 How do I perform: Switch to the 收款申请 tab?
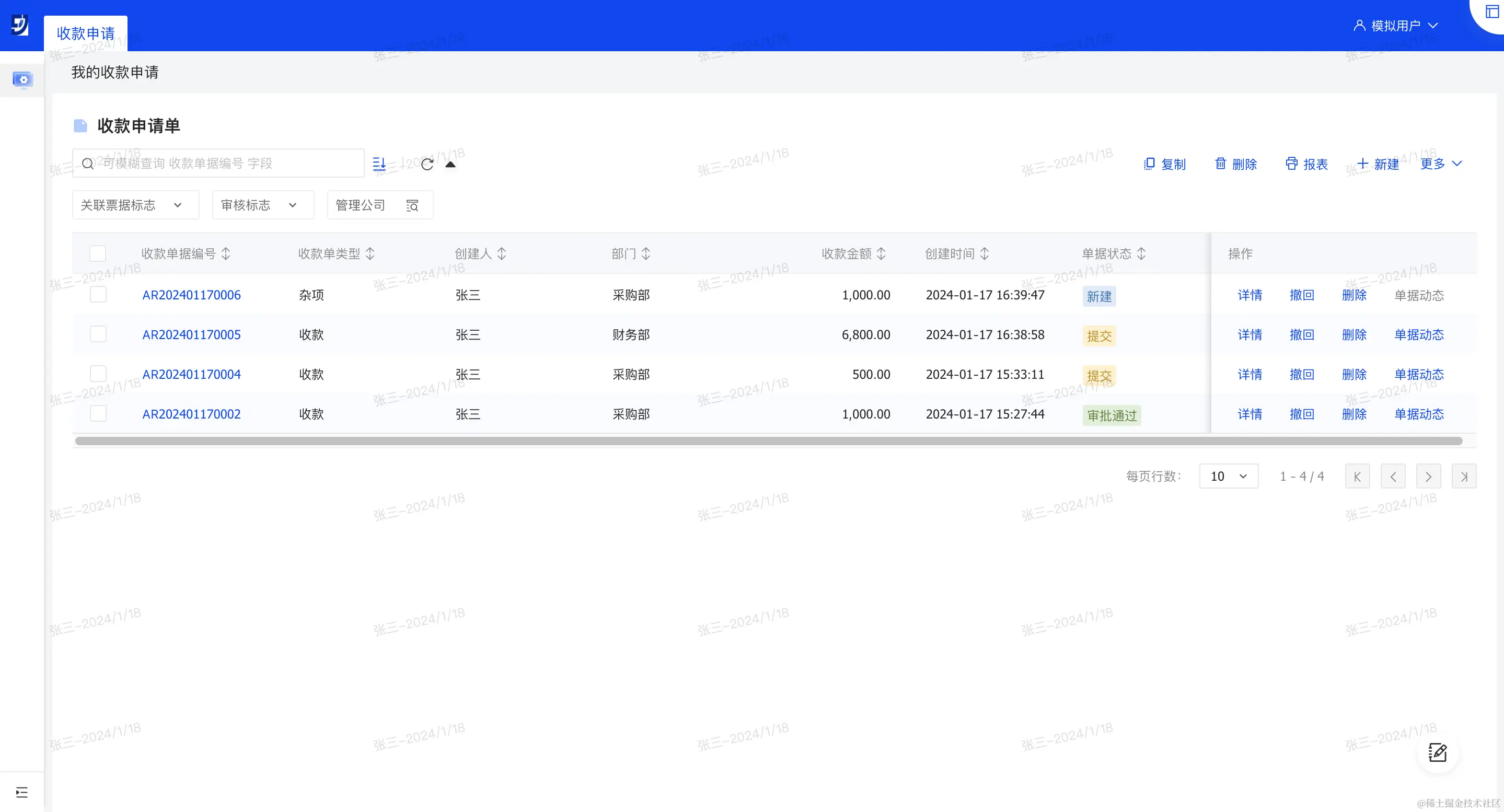pos(85,33)
